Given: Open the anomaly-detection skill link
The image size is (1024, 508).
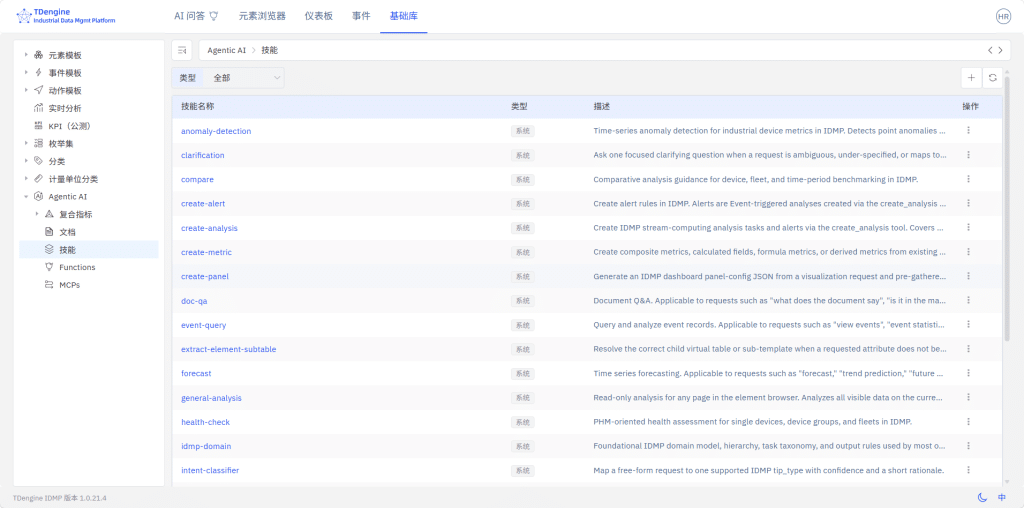Looking at the screenshot, I should [216, 131].
